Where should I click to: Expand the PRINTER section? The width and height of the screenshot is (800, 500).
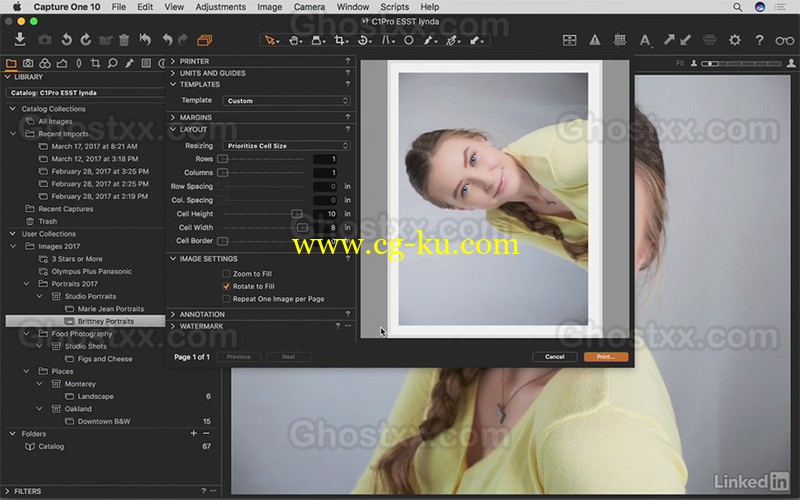pos(173,61)
